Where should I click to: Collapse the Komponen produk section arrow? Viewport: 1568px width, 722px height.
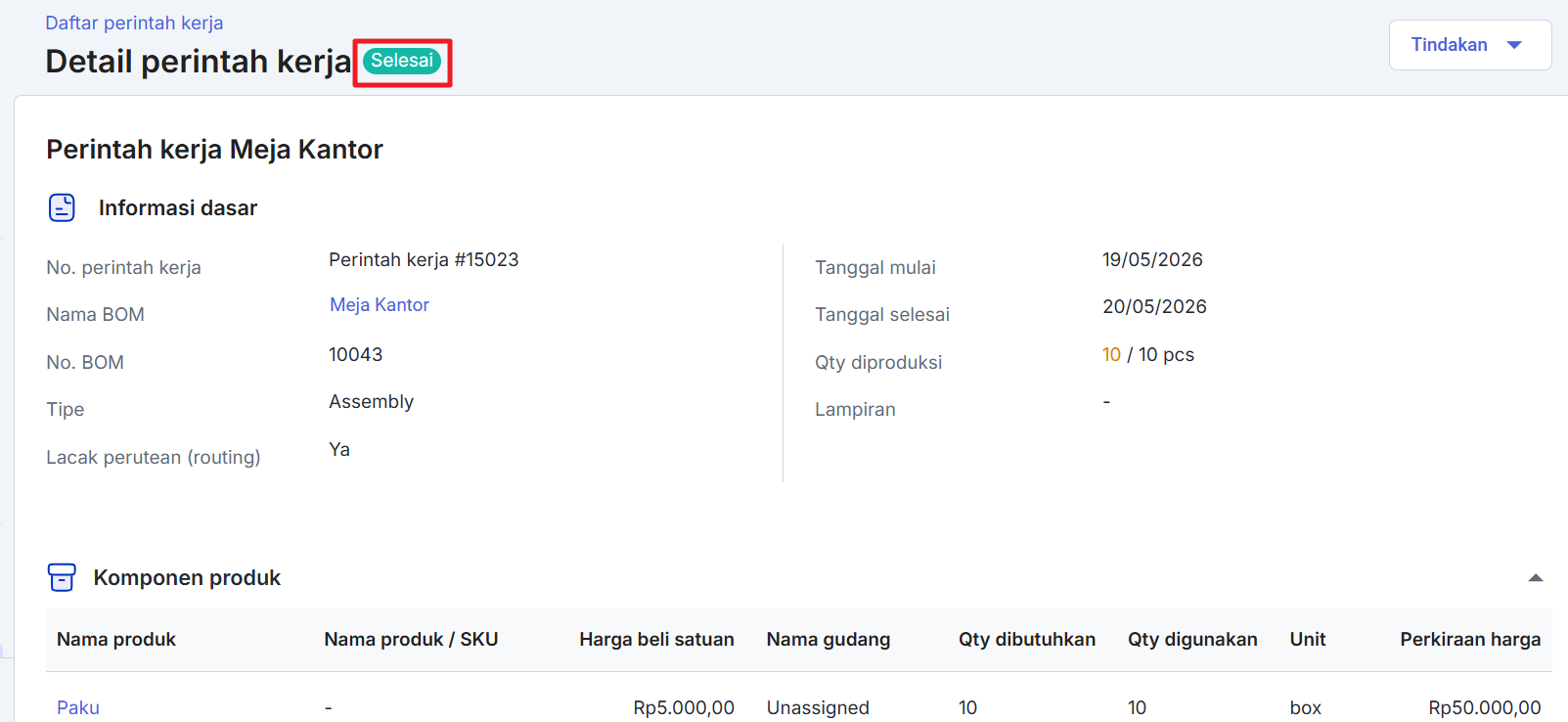click(1536, 578)
